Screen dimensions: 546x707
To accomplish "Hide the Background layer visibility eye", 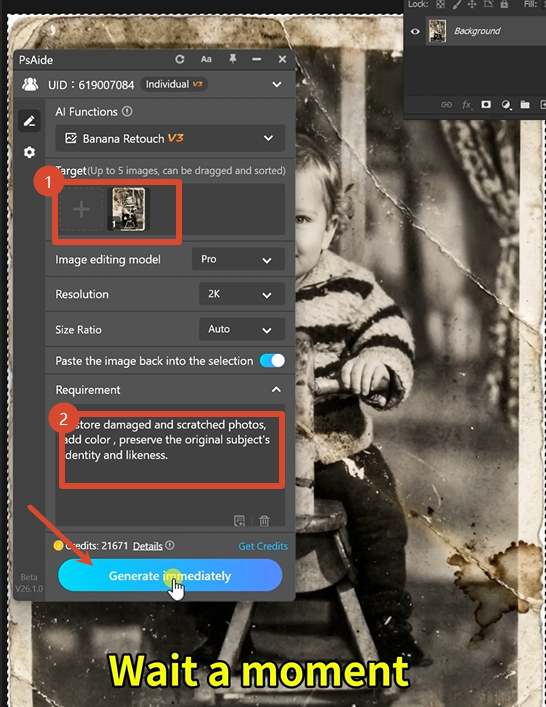I will (x=415, y=31).
